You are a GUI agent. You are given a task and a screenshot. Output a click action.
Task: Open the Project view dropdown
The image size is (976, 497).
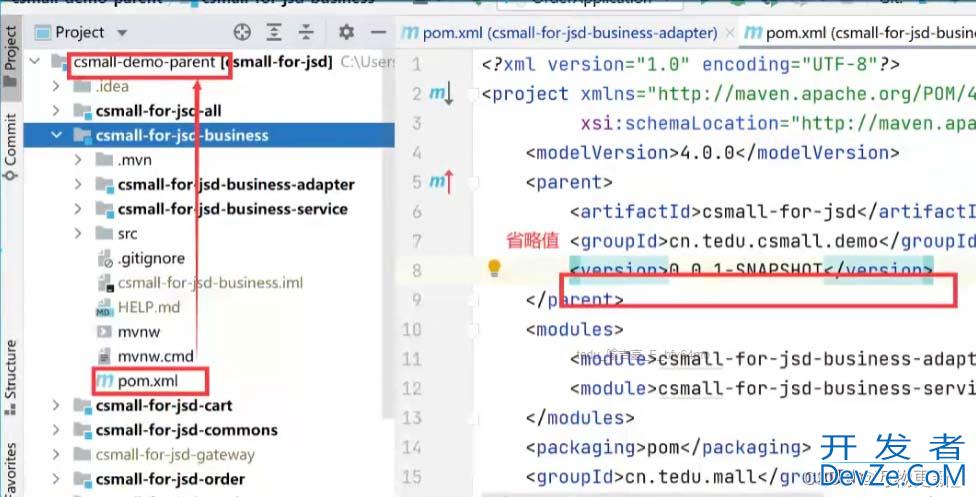tap(122, 32)
